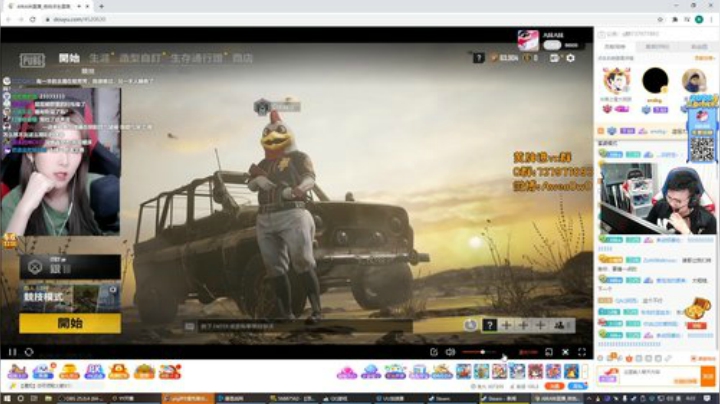Image resolution: width=720 pixels, height=404 pixels.
Task: Open the 生存通行證 survivor pass tab
Action: [x=197, y=58]
